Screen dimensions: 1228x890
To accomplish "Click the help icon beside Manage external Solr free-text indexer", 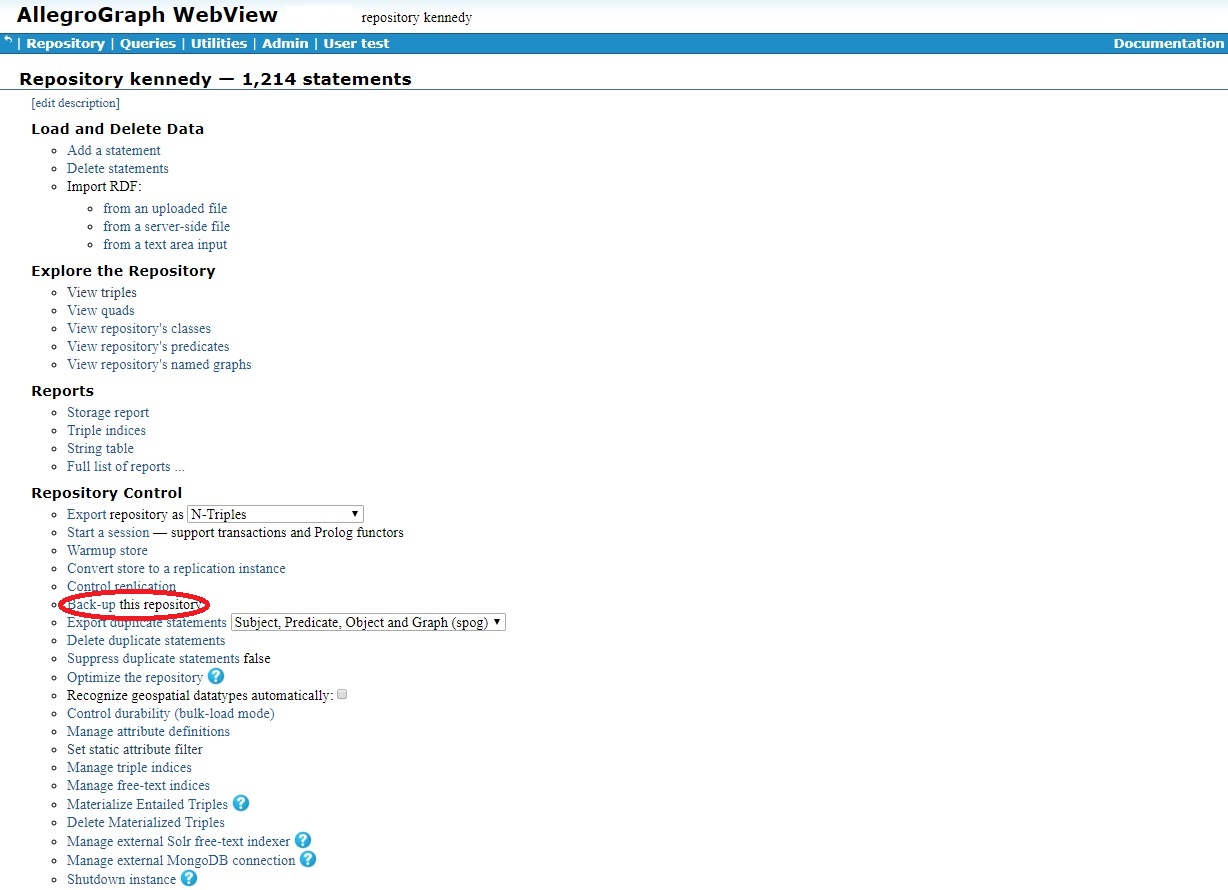I will [x=302, y=840].
